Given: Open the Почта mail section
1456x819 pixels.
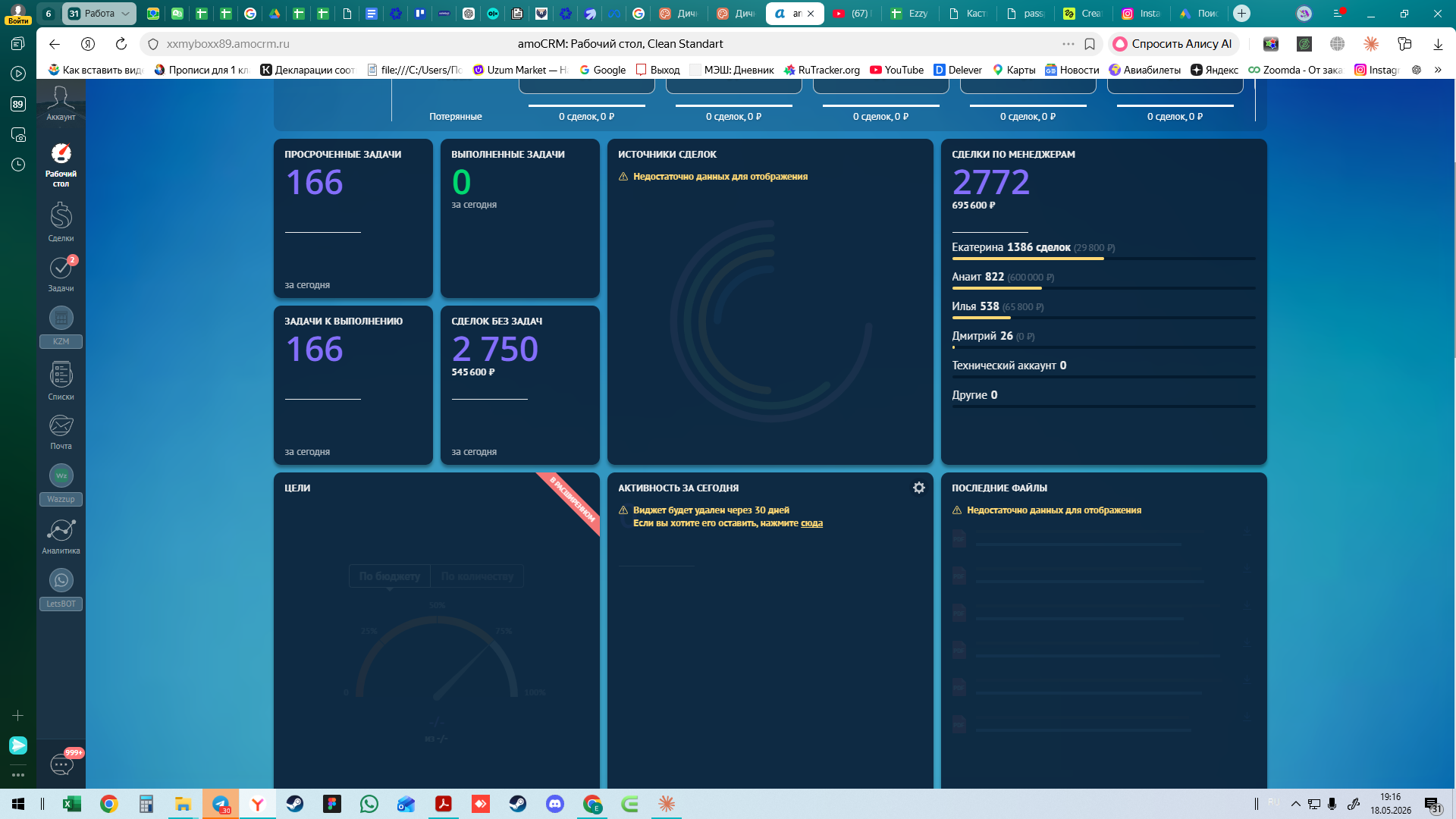Looking at the screenshot, I should tap(61, 432).
